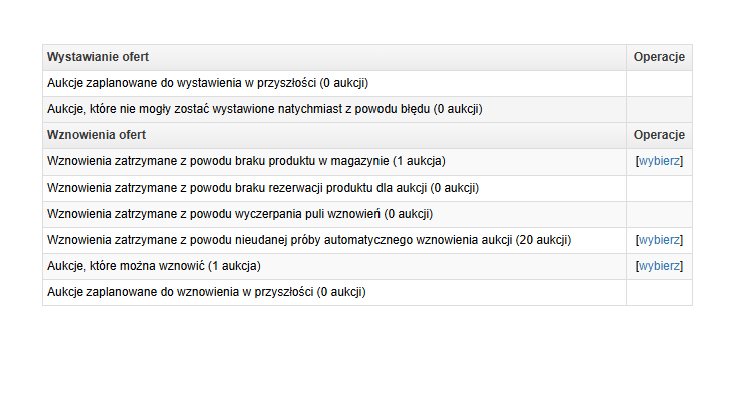Select row nieudanej próby automatycznego wznowienia aukcji text
This screenshot has width=755, height=417.
[309, 240]
